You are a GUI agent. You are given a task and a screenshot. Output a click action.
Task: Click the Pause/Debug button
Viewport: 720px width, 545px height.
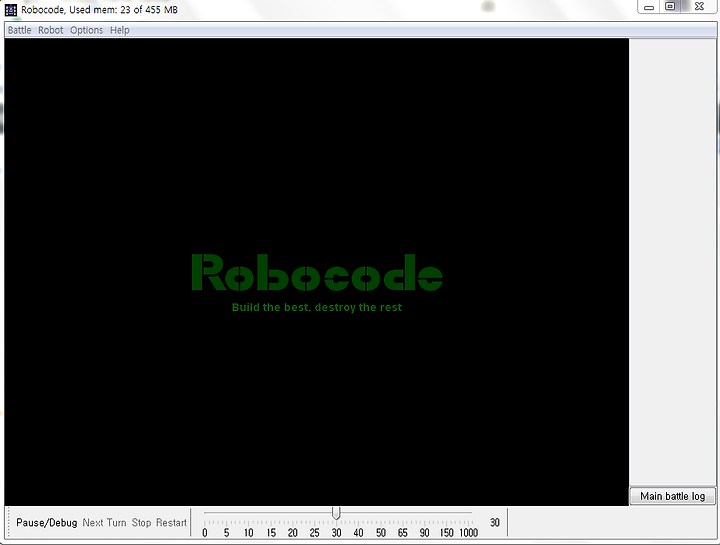click(x=46, y=523)
